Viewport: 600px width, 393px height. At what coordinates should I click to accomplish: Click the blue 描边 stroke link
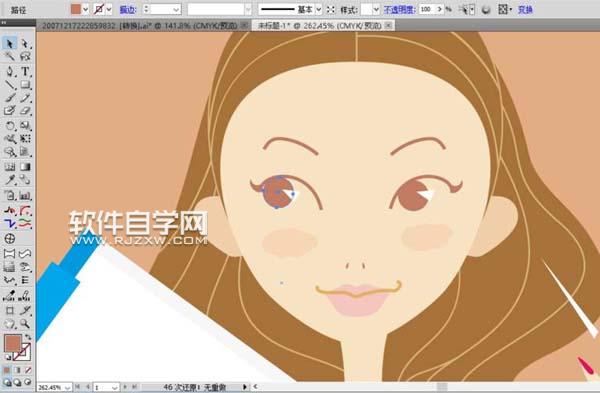click(128, 10)
